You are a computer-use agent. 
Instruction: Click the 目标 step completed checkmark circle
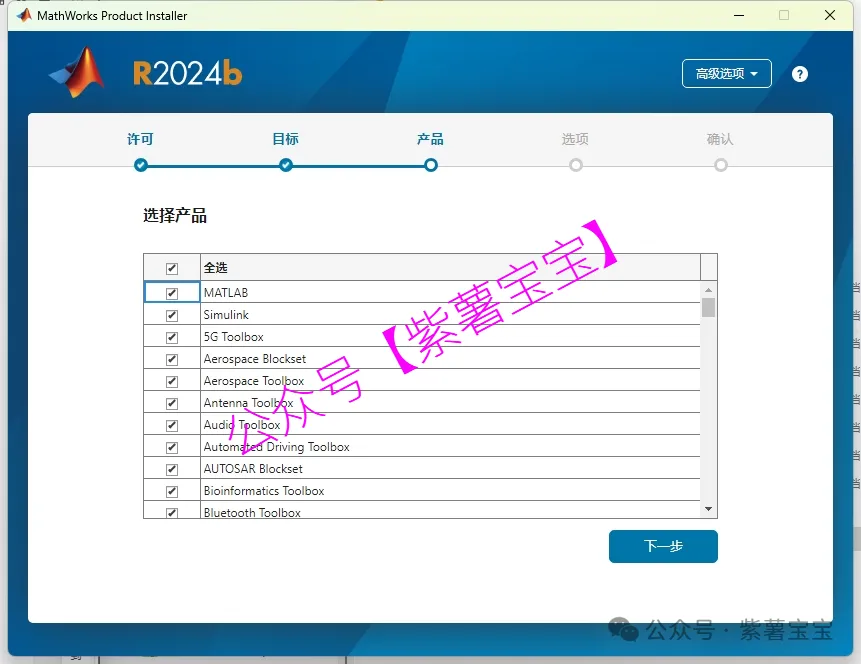click(286, 165)
